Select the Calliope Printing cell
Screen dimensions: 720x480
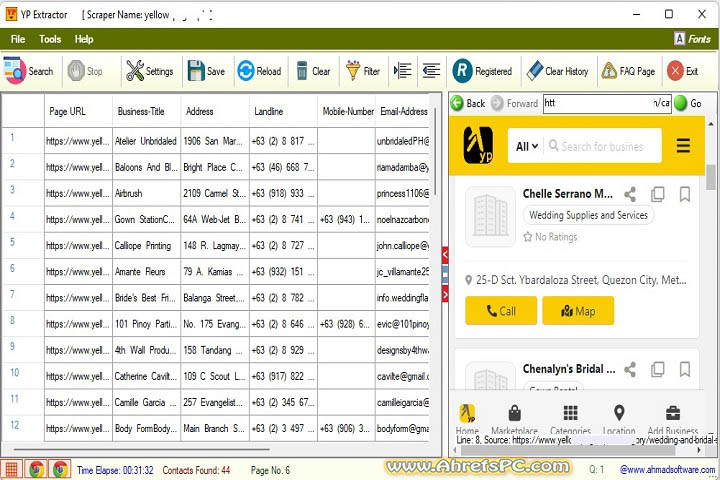[x=146, y=246]
